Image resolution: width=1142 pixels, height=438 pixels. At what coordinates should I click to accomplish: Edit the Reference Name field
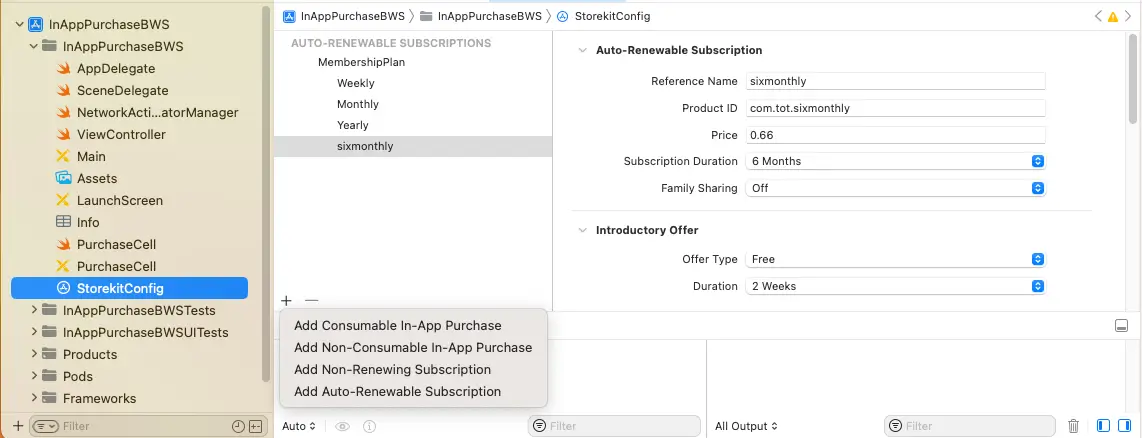(x=896, y=81)
